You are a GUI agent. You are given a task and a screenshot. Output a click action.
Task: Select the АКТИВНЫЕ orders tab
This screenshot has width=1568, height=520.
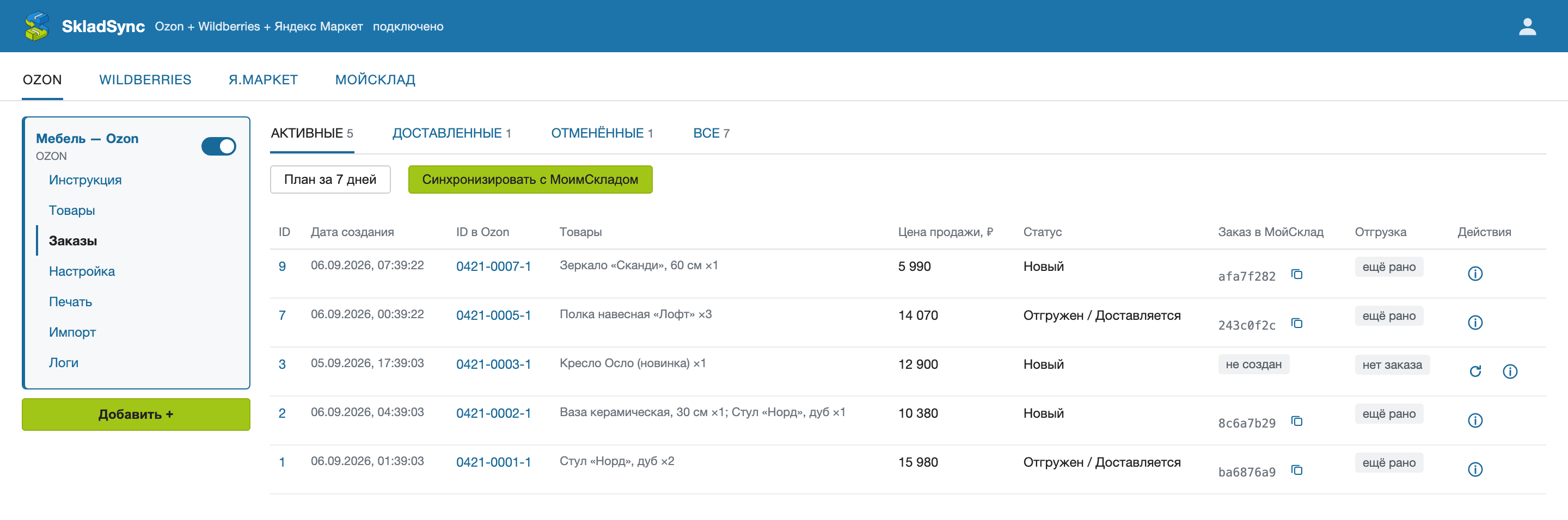coord(311,133)
